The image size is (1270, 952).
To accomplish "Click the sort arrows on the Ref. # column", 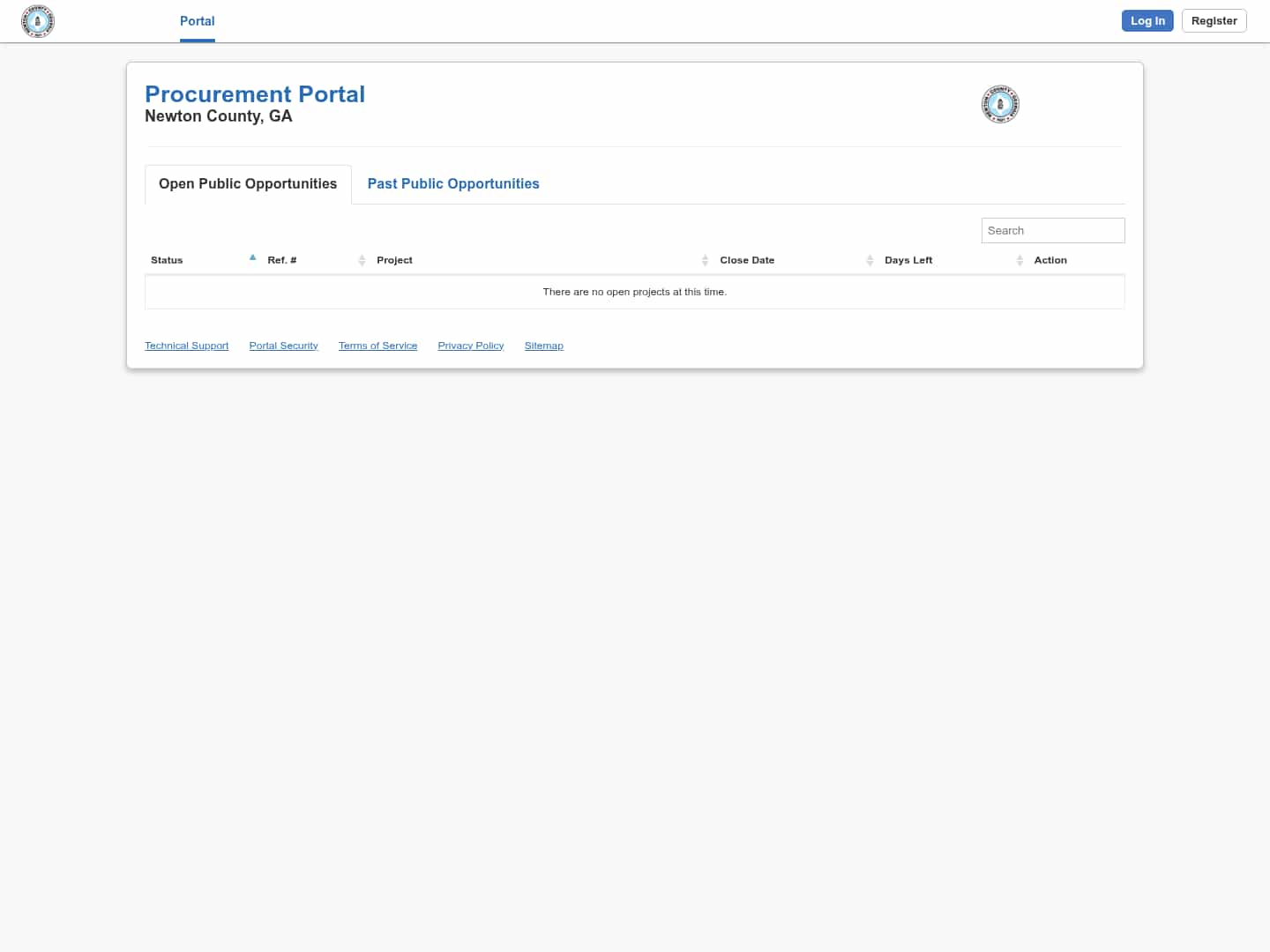I will 362,260.
